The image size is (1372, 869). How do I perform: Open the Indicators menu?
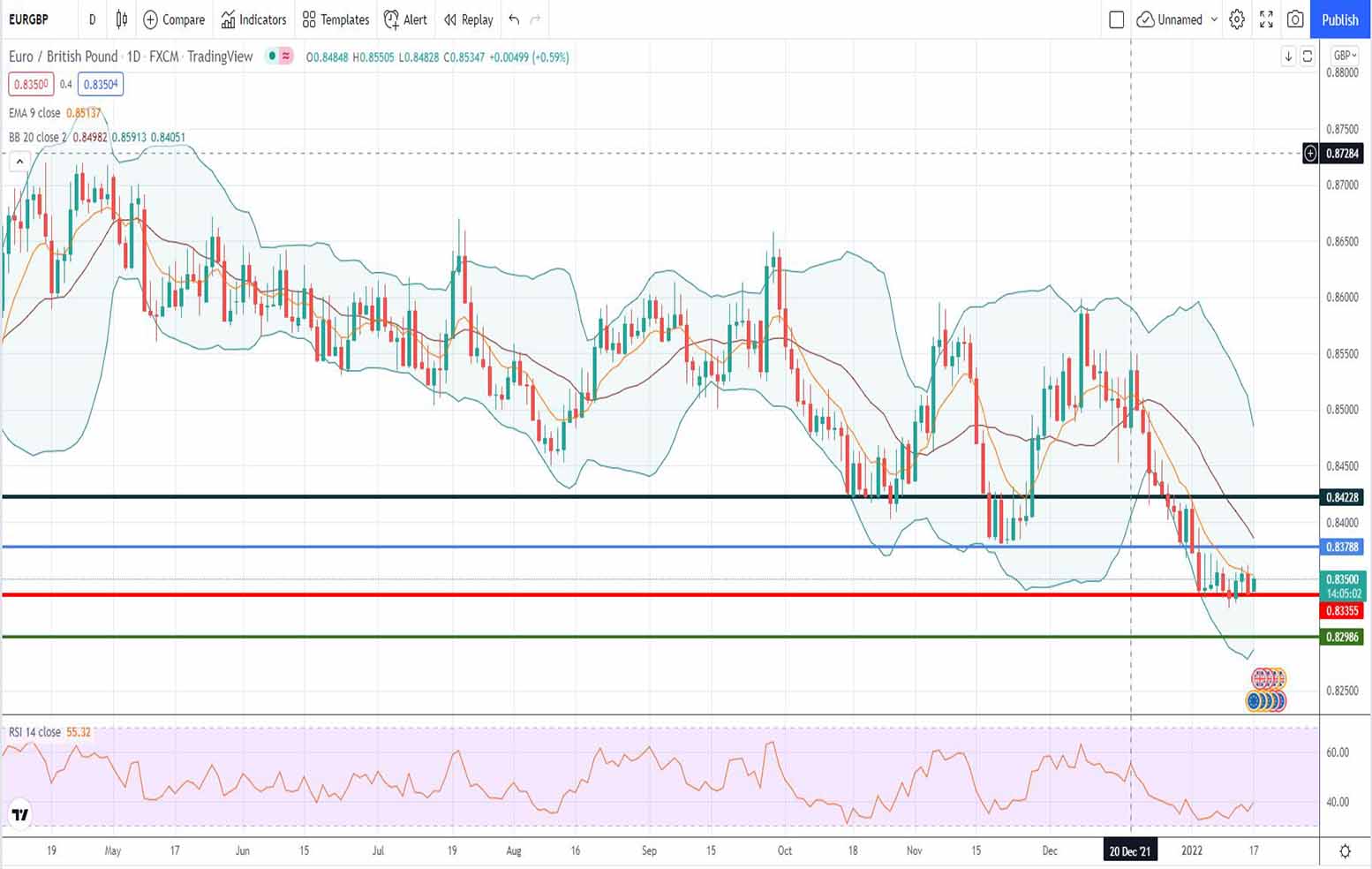pyautogui.click(x=254, y=19)
